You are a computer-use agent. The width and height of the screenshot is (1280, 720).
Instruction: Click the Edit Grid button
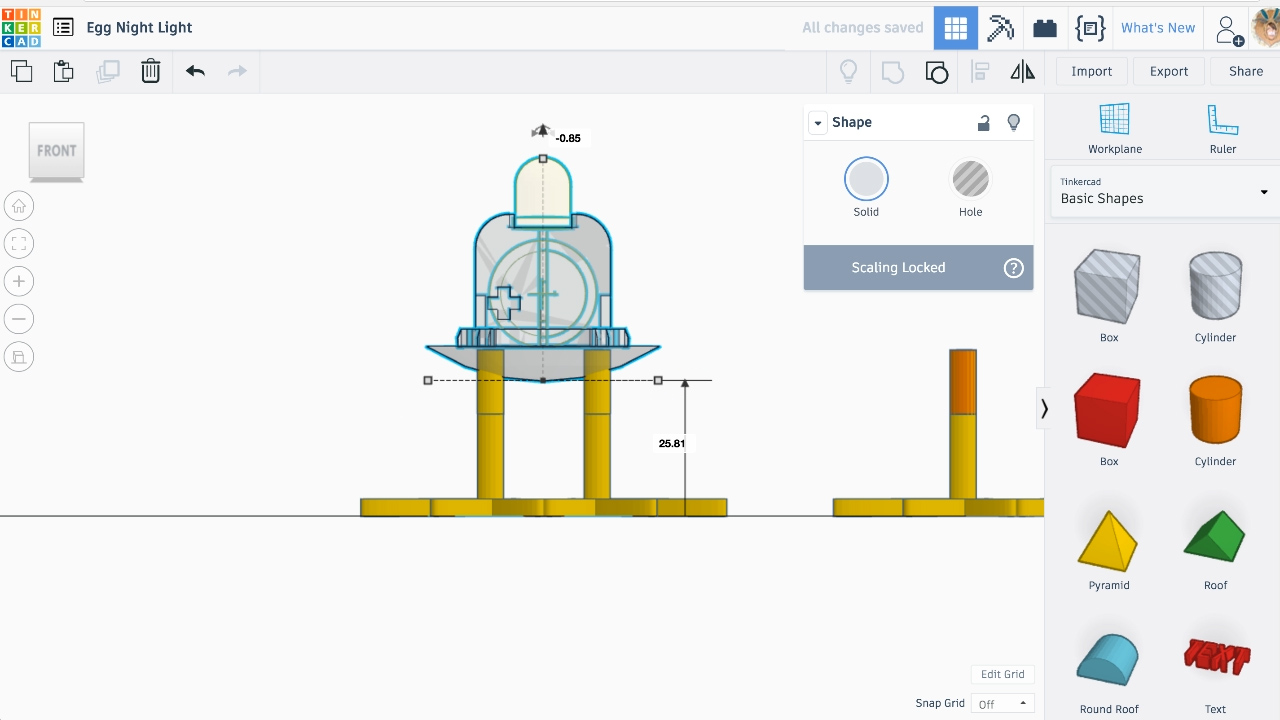pyautogui.click(x=1002, y=674)
